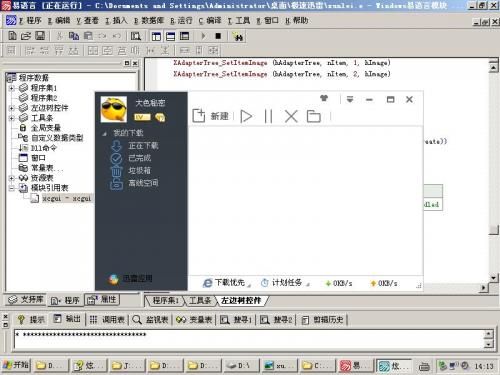Open 计划任务 scheduled tasks menu
This screenshot has height=375, width=500.
(x=285, y=283)
